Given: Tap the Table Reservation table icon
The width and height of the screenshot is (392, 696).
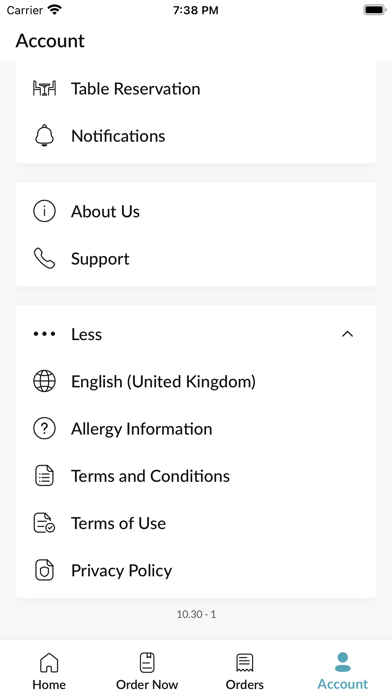Looking at the screenshot, I should (44, 88).
